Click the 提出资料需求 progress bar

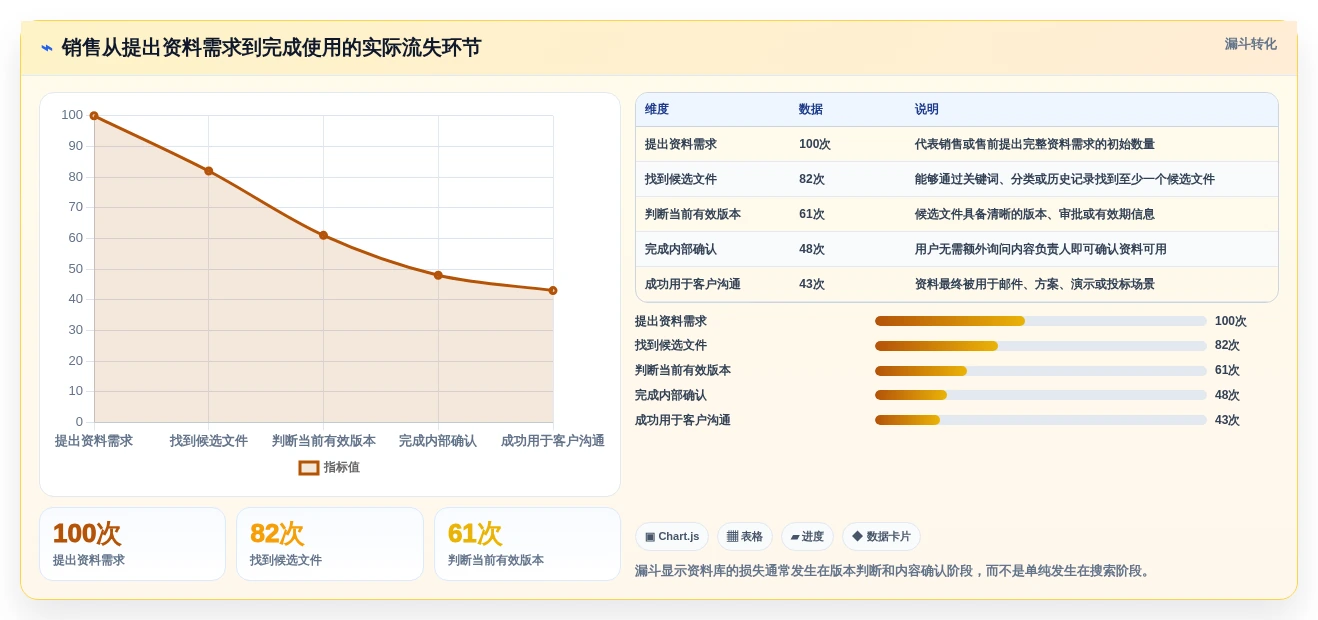(x=1041, y=321)
